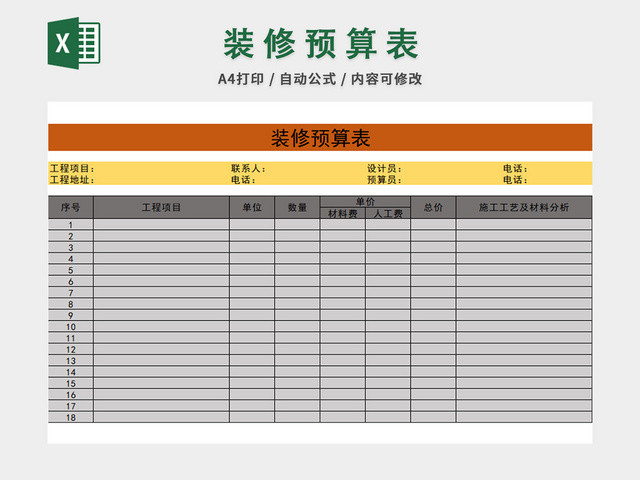Click row number 14 in 序号 column
This screenshot has height=480, width=640.
click(71, 372)
